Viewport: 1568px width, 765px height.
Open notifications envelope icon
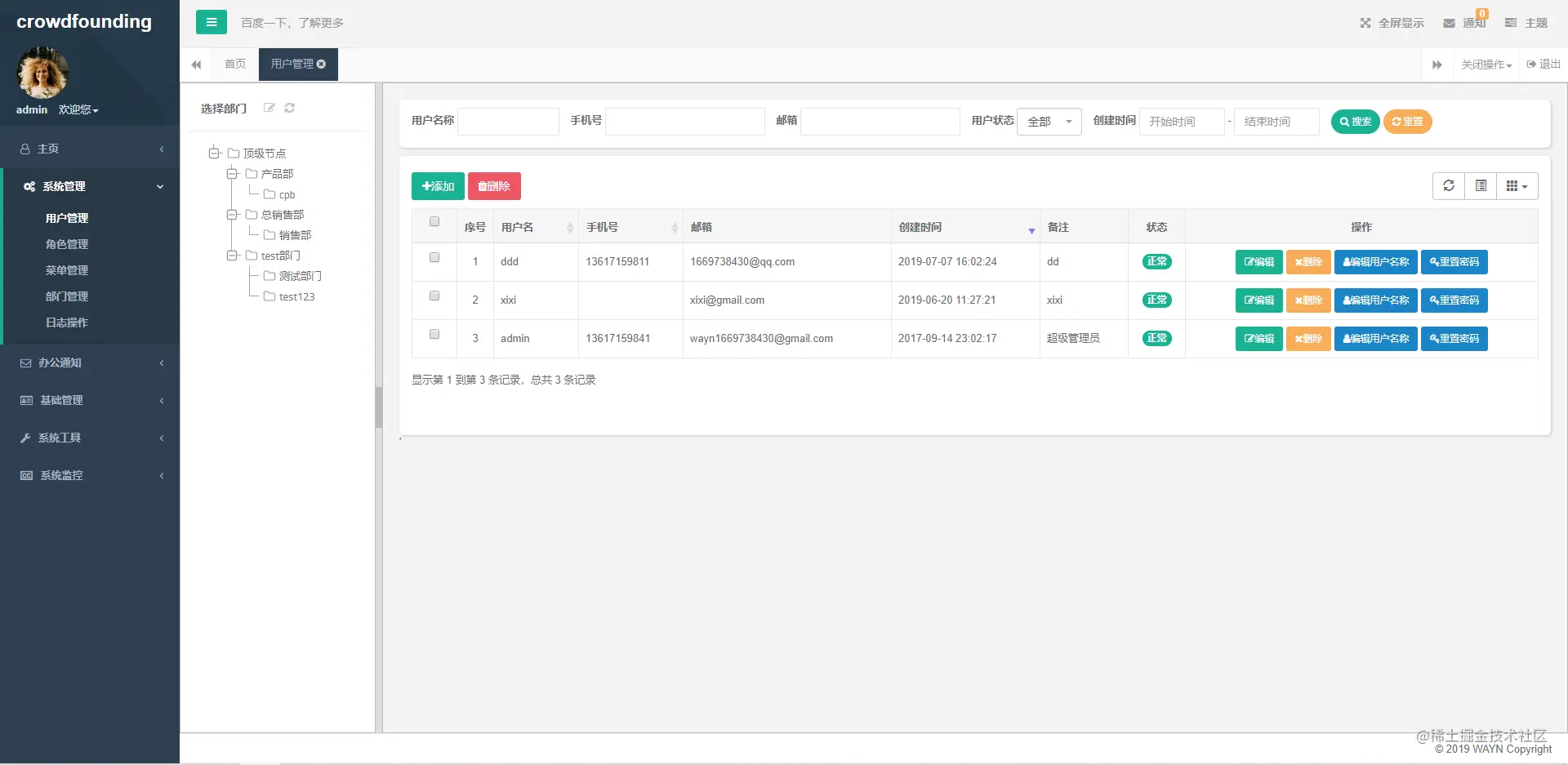pos(1449,23)
